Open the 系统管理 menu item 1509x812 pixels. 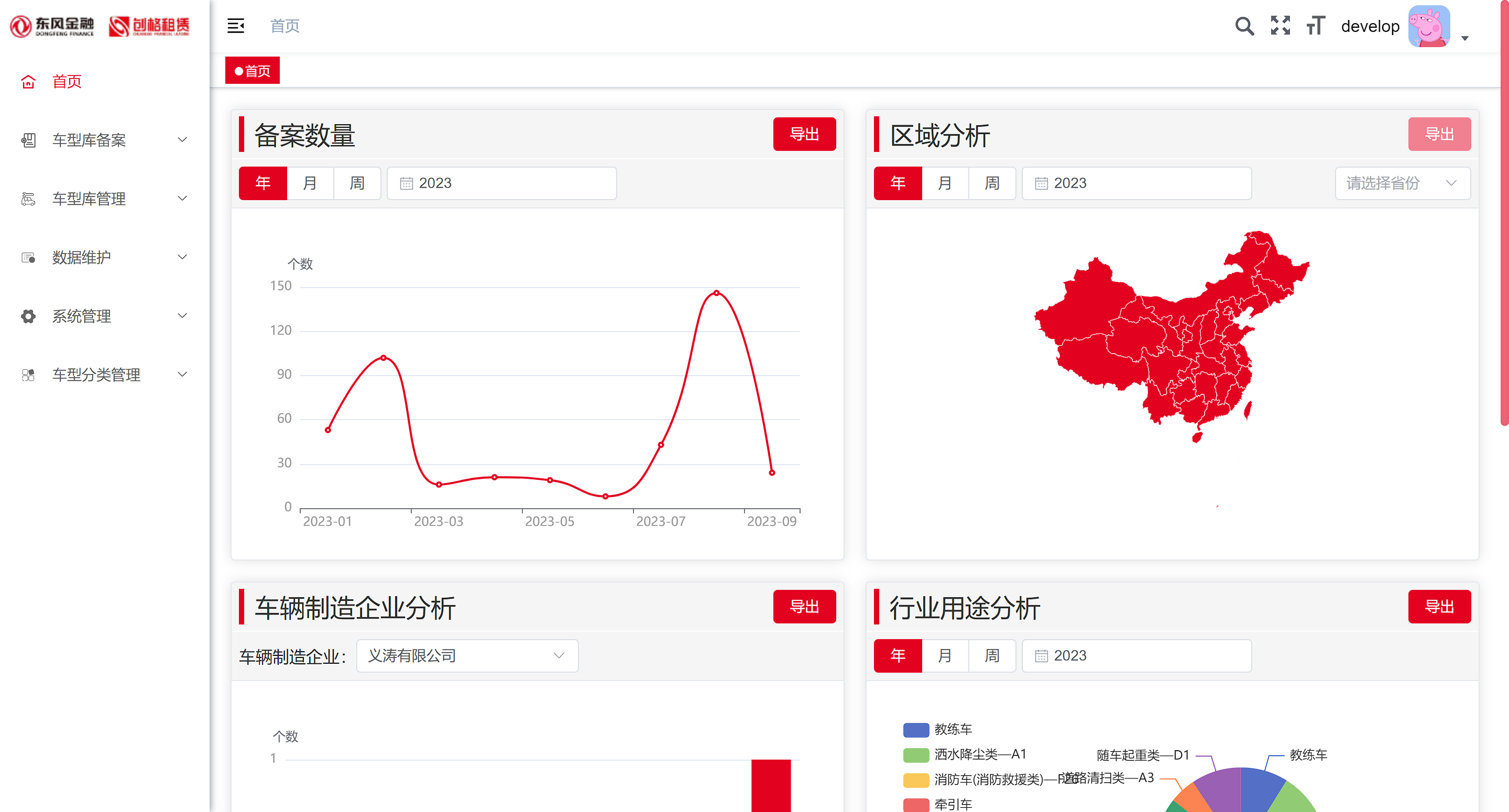(105, 316)
